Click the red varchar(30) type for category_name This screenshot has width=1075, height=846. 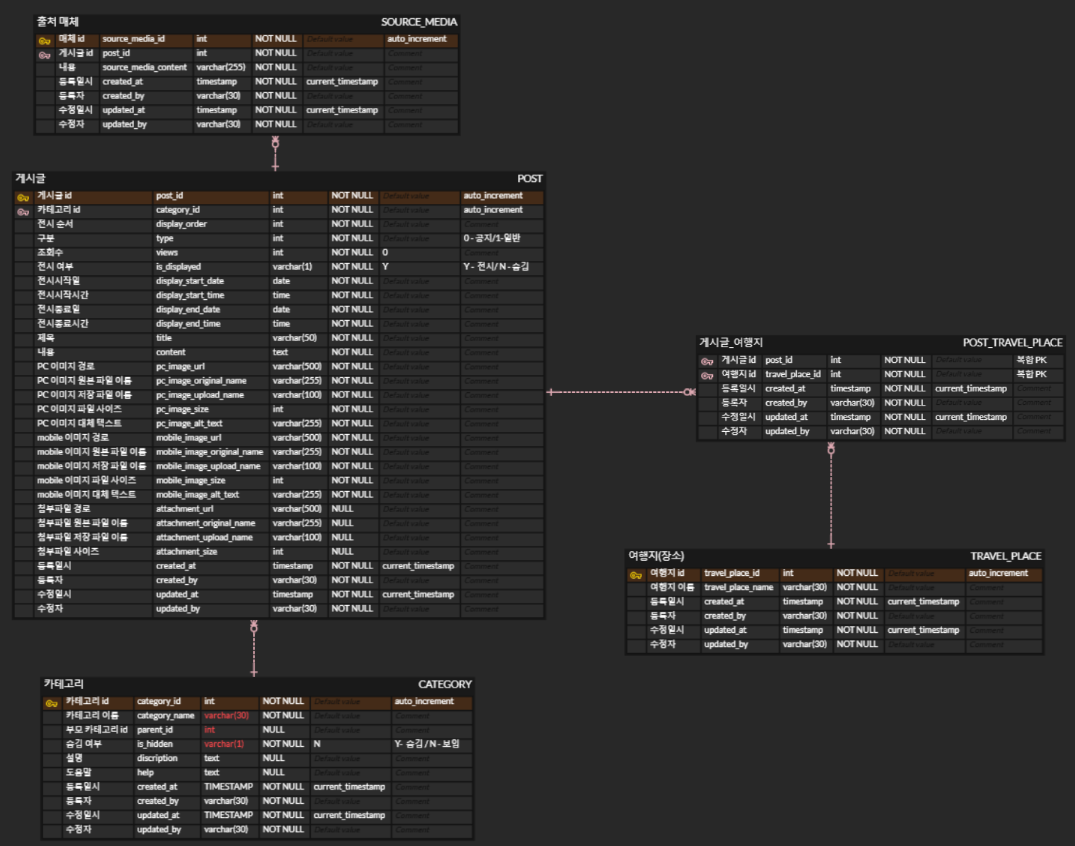click(x=226, y=716)
